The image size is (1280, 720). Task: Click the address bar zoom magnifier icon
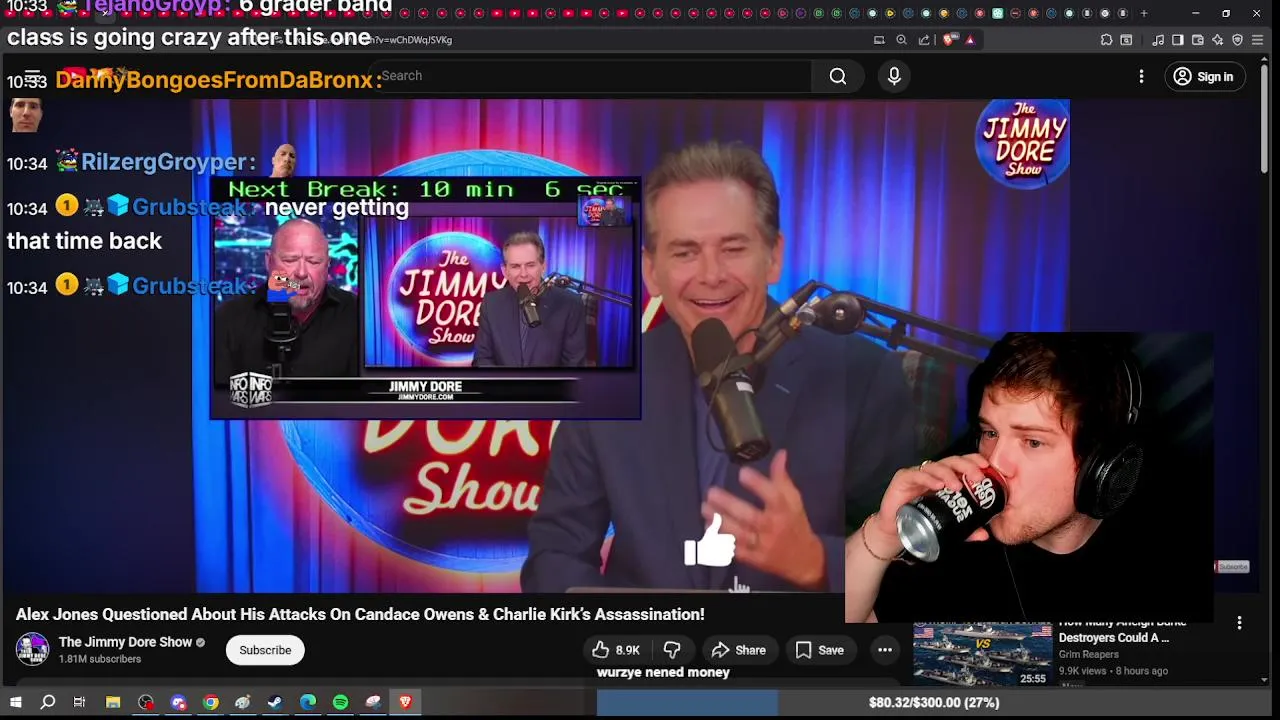(901, 40)
